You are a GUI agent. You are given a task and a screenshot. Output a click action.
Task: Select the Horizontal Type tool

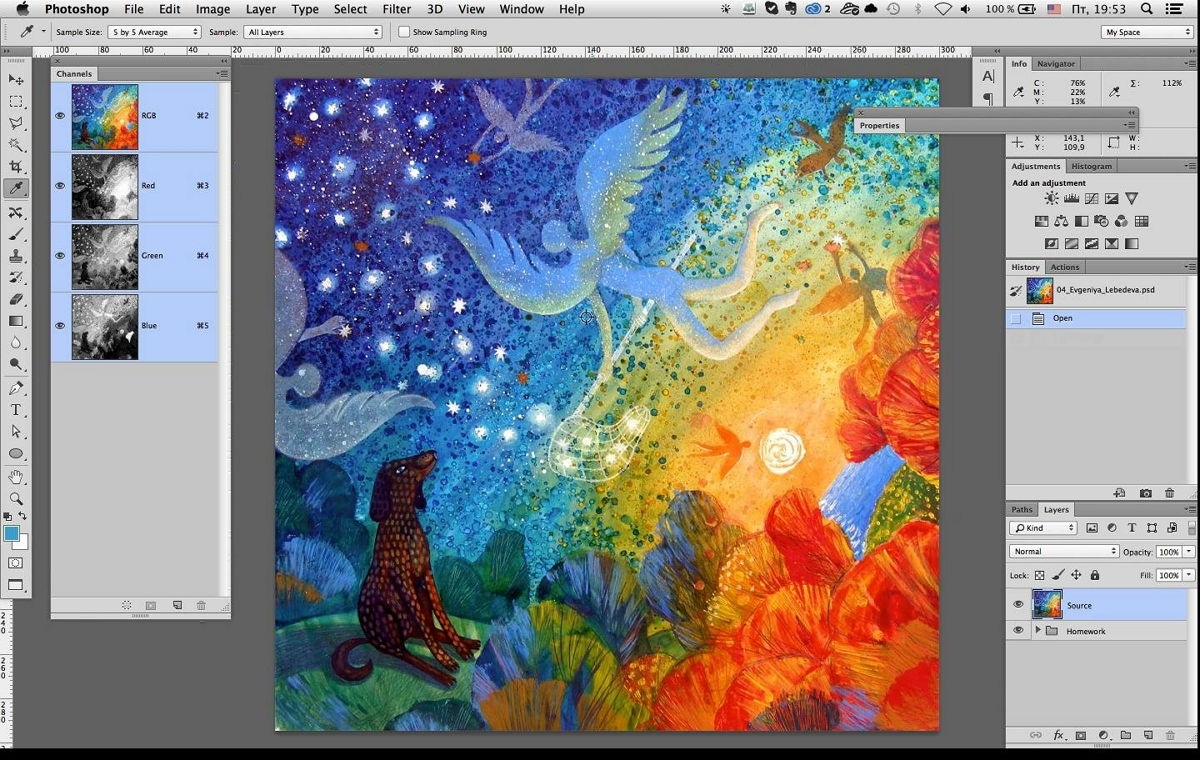[x=16, y=410]
